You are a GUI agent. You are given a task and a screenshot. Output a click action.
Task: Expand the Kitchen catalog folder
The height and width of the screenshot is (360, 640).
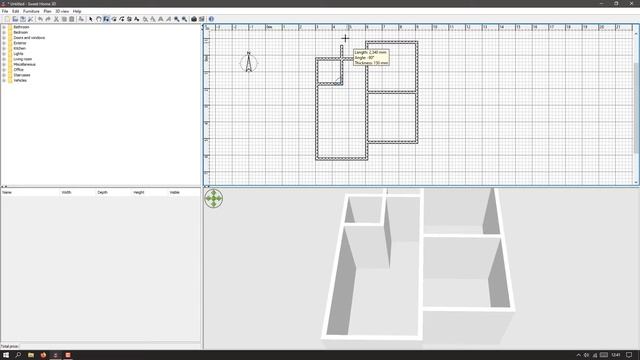coord(4,48)
